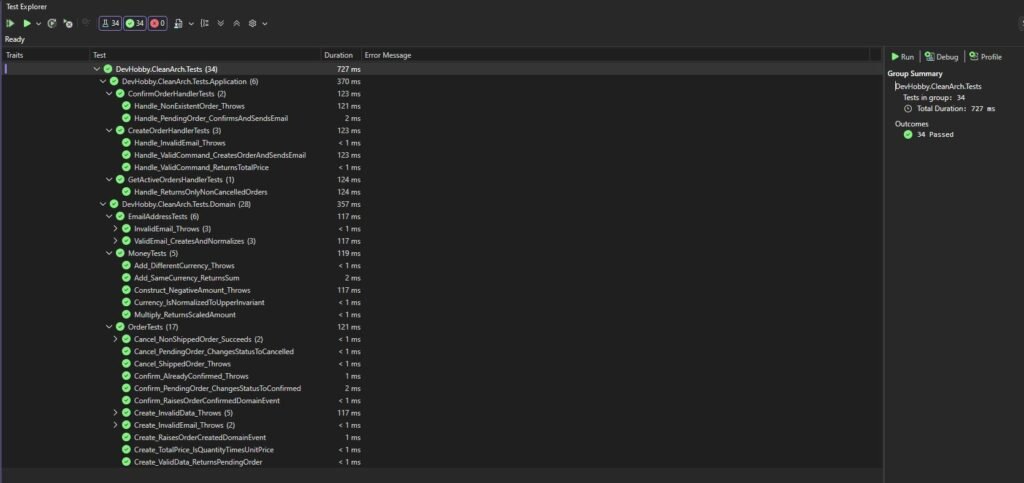Expand Cancel_NonShippedOrder_Succeeds (2) node
The image size is (1024, 483).
tap(116, 339)
